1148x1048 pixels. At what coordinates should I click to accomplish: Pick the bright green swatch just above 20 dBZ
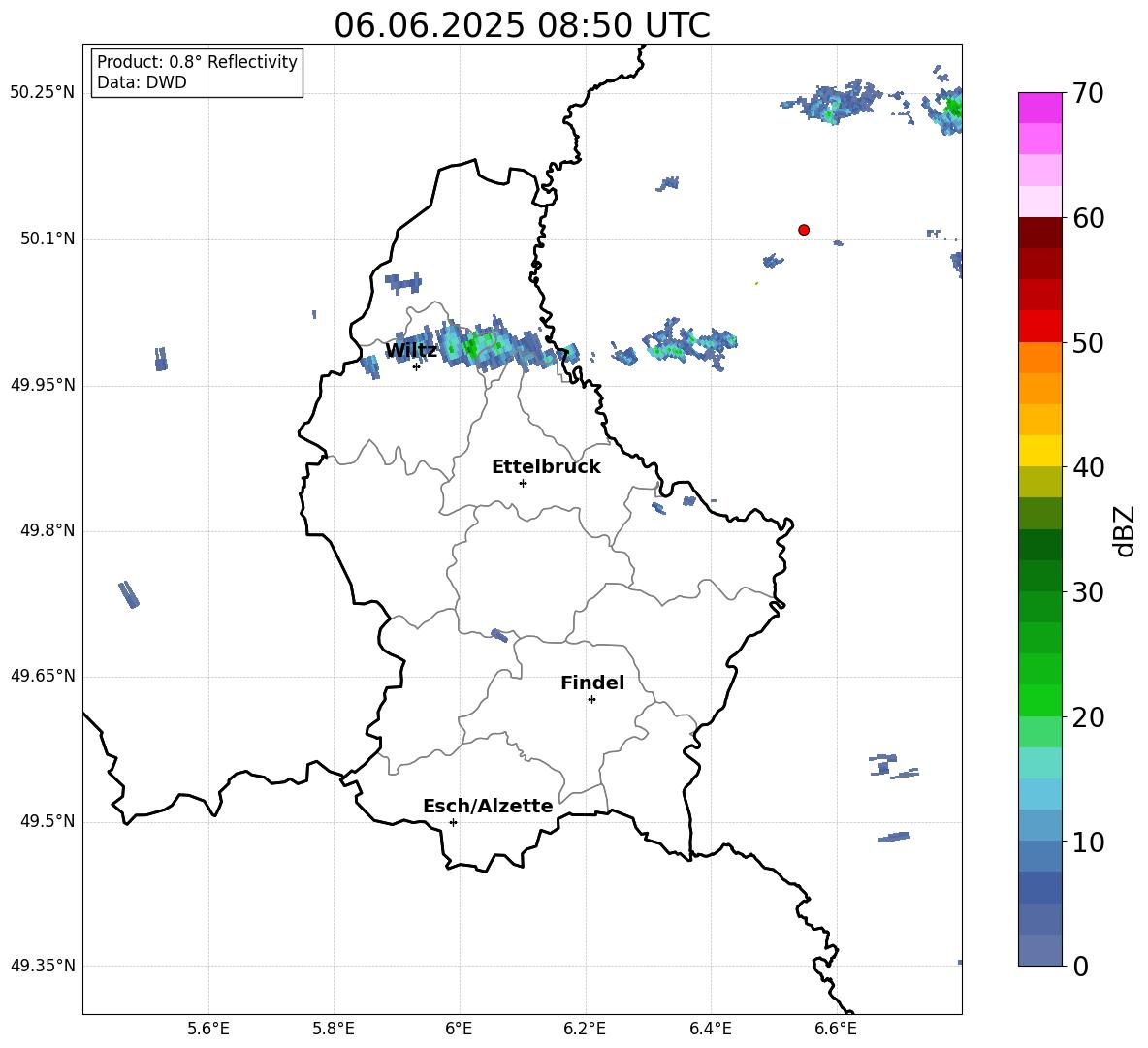click(x=1040, y=700)
